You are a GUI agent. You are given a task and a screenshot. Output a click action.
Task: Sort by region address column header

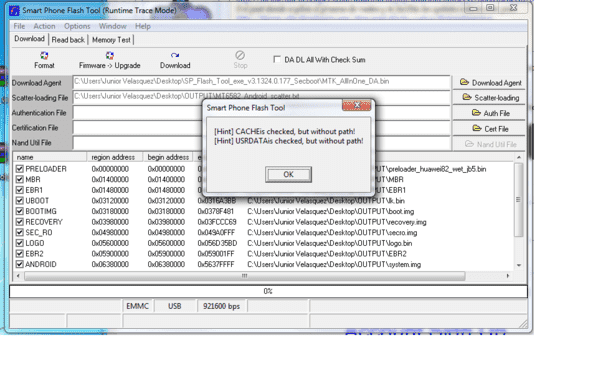point(115,157)
